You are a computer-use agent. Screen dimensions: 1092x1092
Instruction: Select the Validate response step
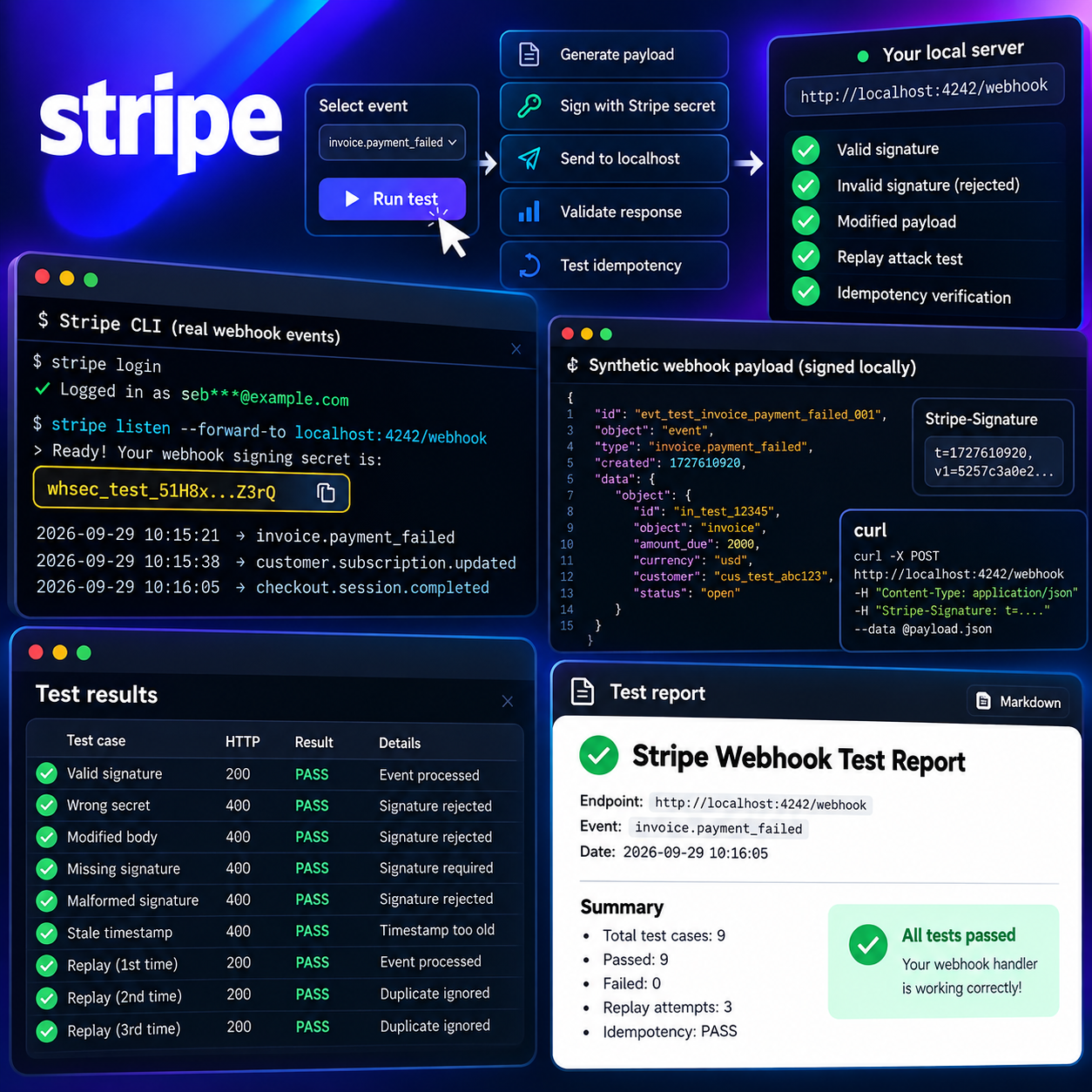click(614, 212)
